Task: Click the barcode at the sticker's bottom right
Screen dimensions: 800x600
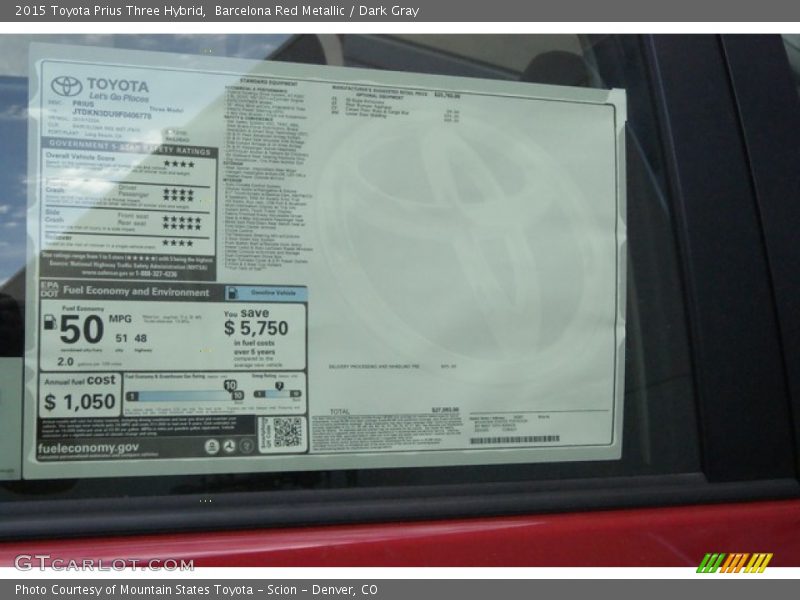Action: point(514,440)
